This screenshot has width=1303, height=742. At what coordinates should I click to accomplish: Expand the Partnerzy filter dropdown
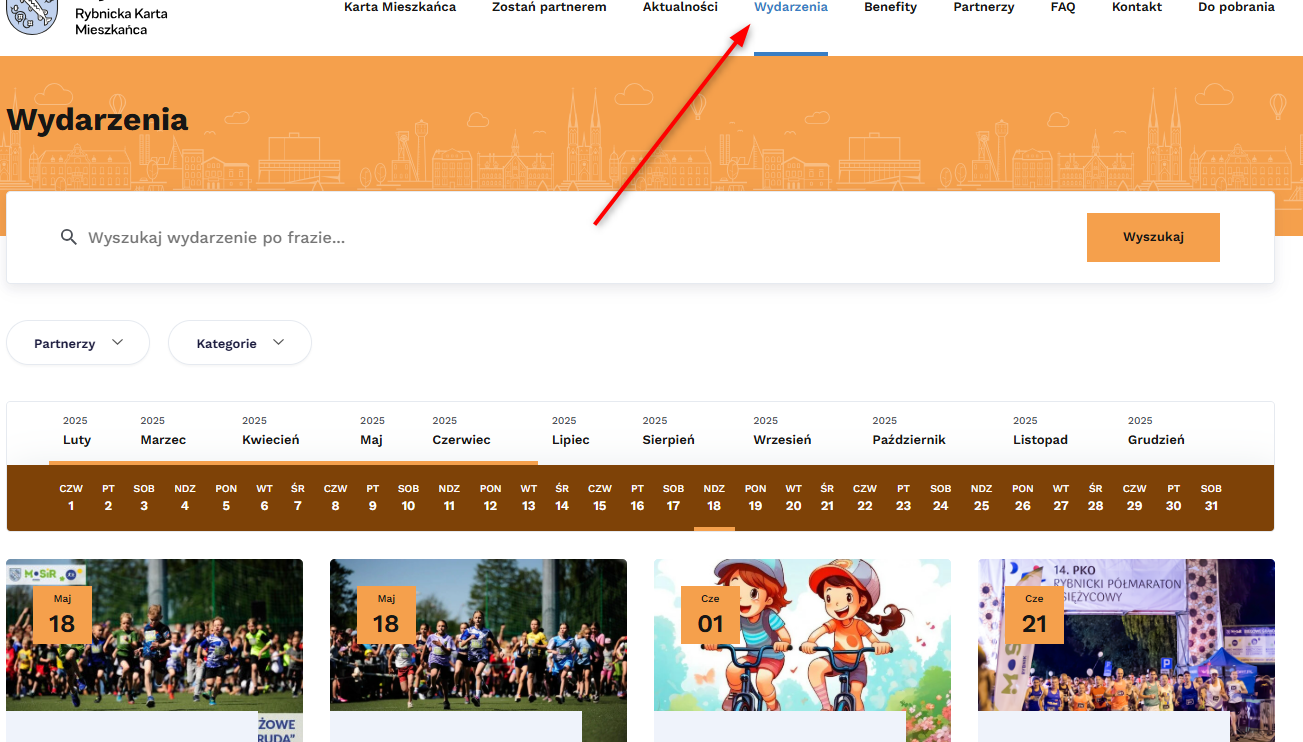(78, 343)
